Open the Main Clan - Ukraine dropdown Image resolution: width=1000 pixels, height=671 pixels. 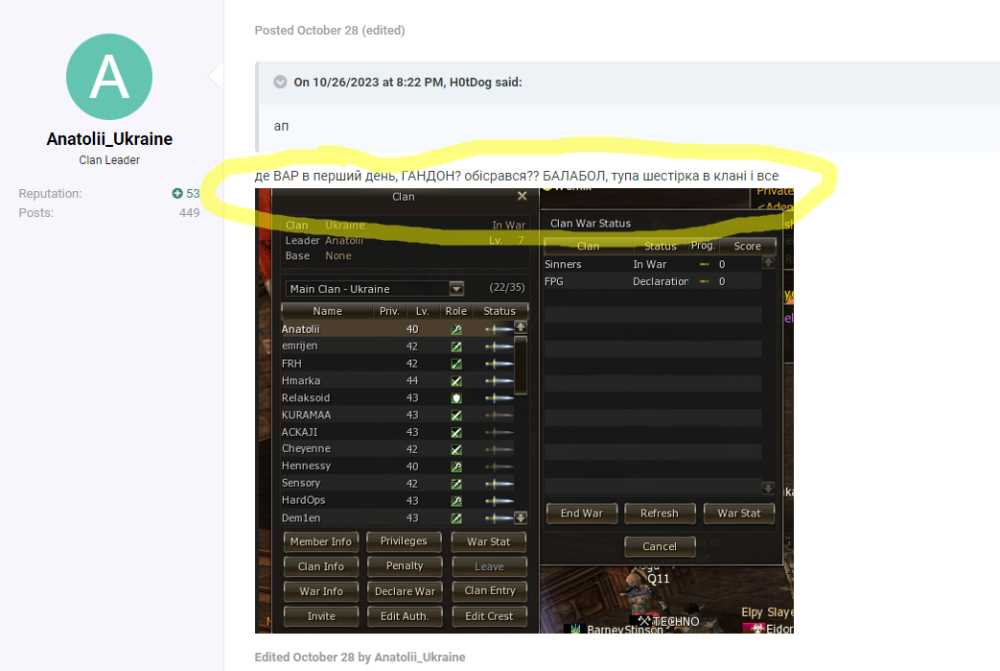pos(457,289)
